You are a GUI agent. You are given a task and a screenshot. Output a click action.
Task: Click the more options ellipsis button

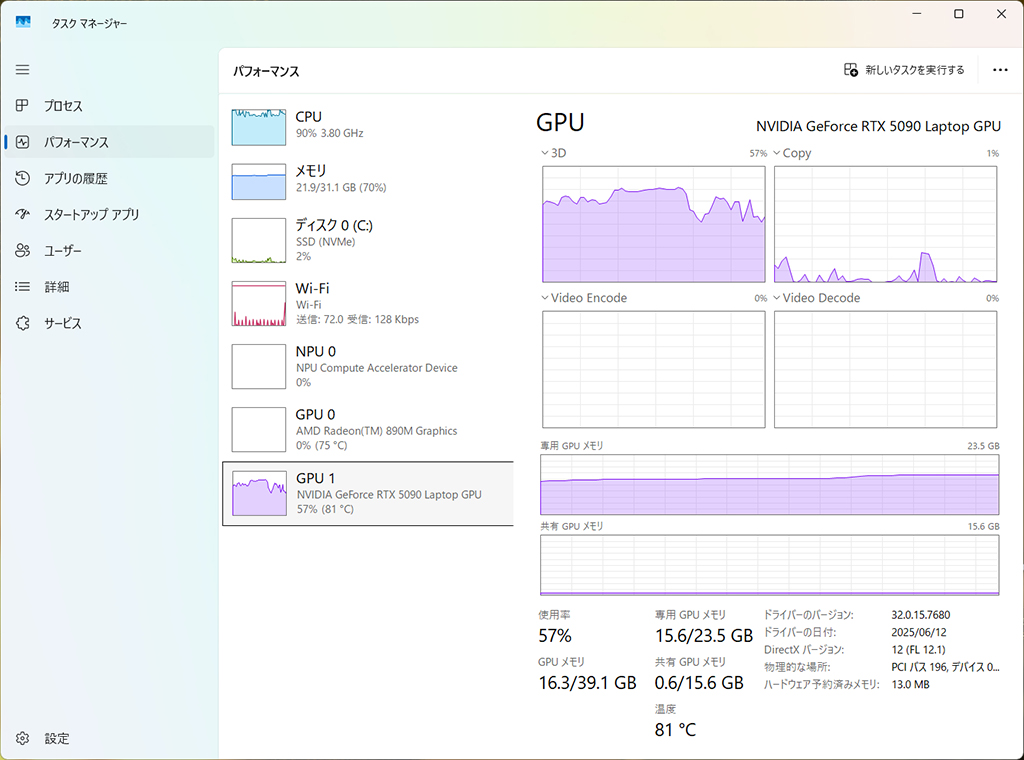click(1000, 70)
